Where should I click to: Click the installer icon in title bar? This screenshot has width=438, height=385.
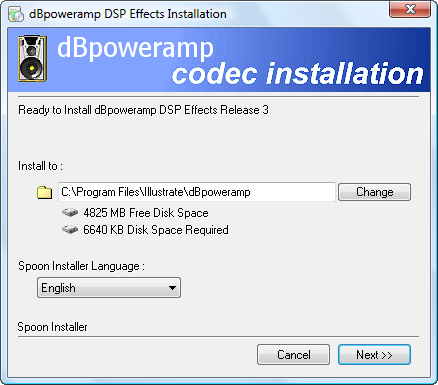coord(16,14)
